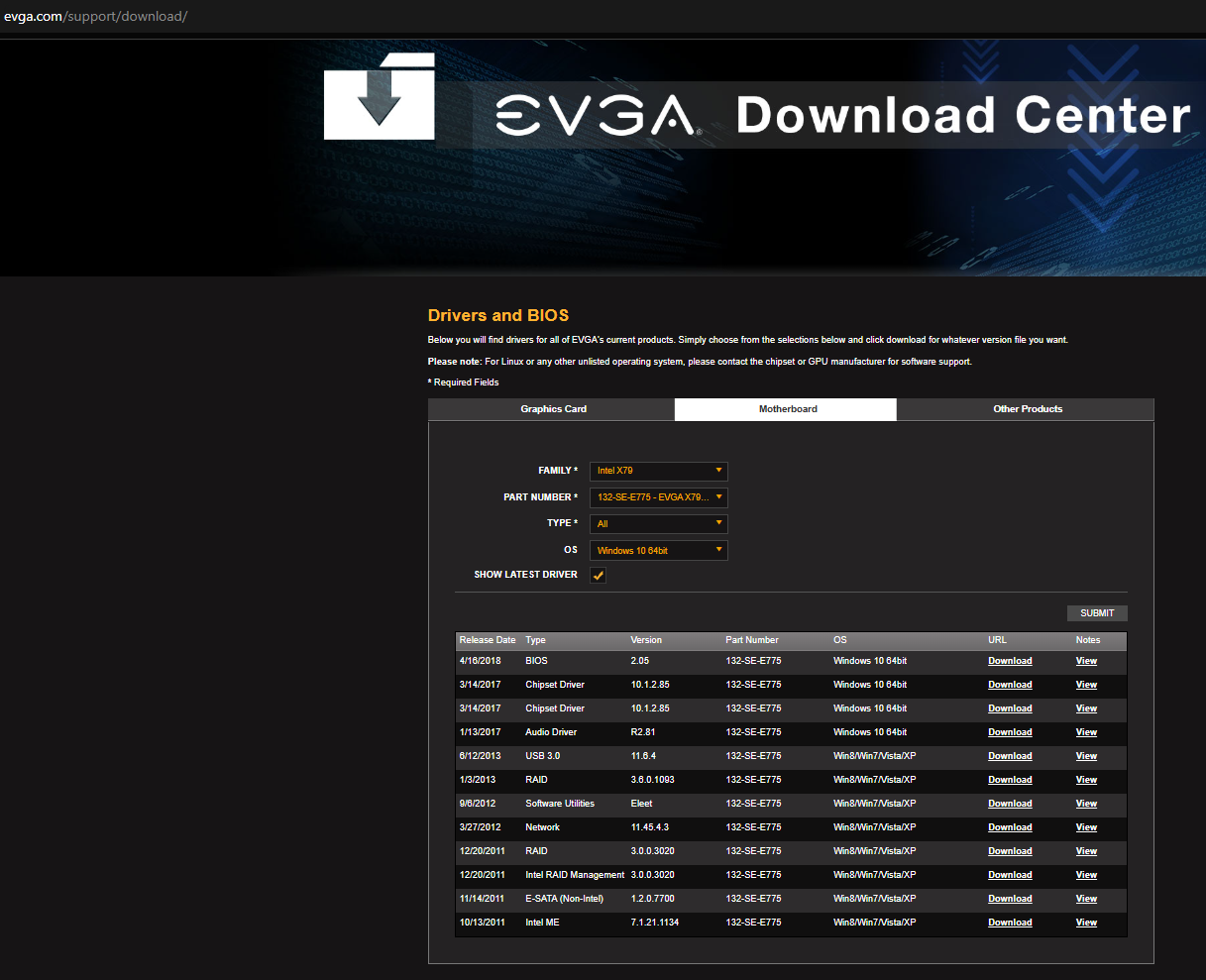Screen dimensions: 1206x980
Task: View notes for the Network row
Action: coord(1086,827)
